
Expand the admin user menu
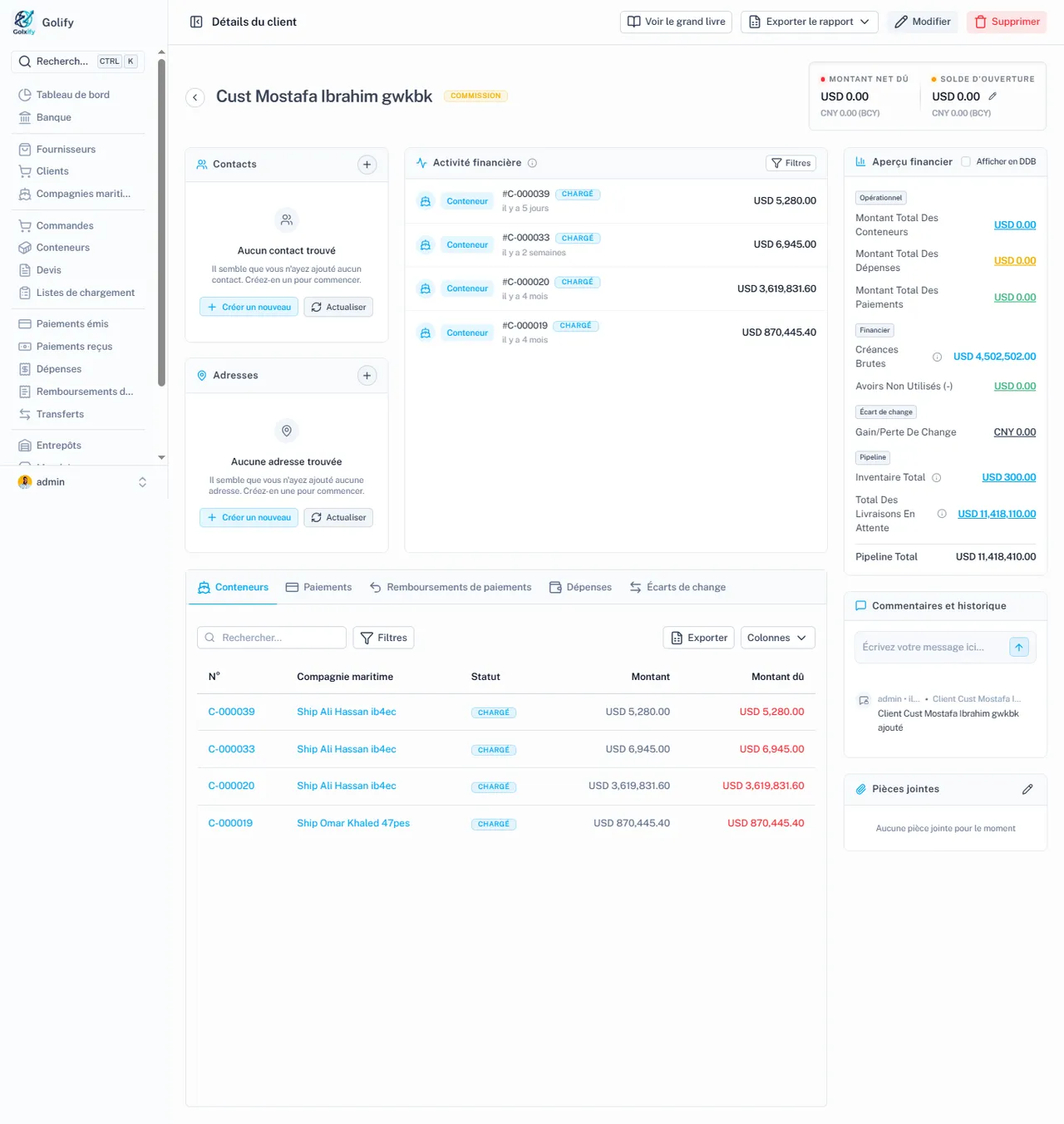click(83, 482)
